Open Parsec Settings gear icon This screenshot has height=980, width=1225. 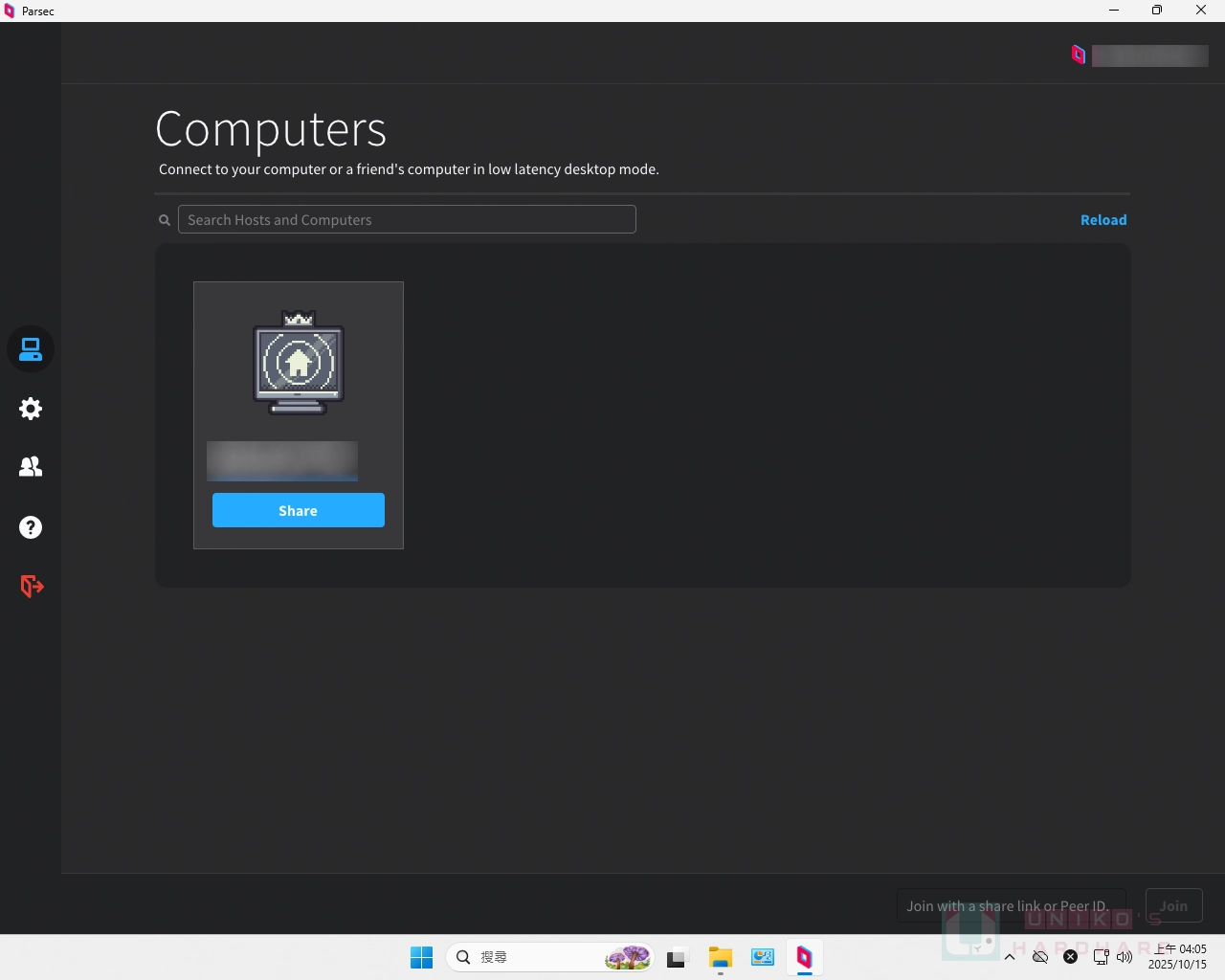point(31,409)
